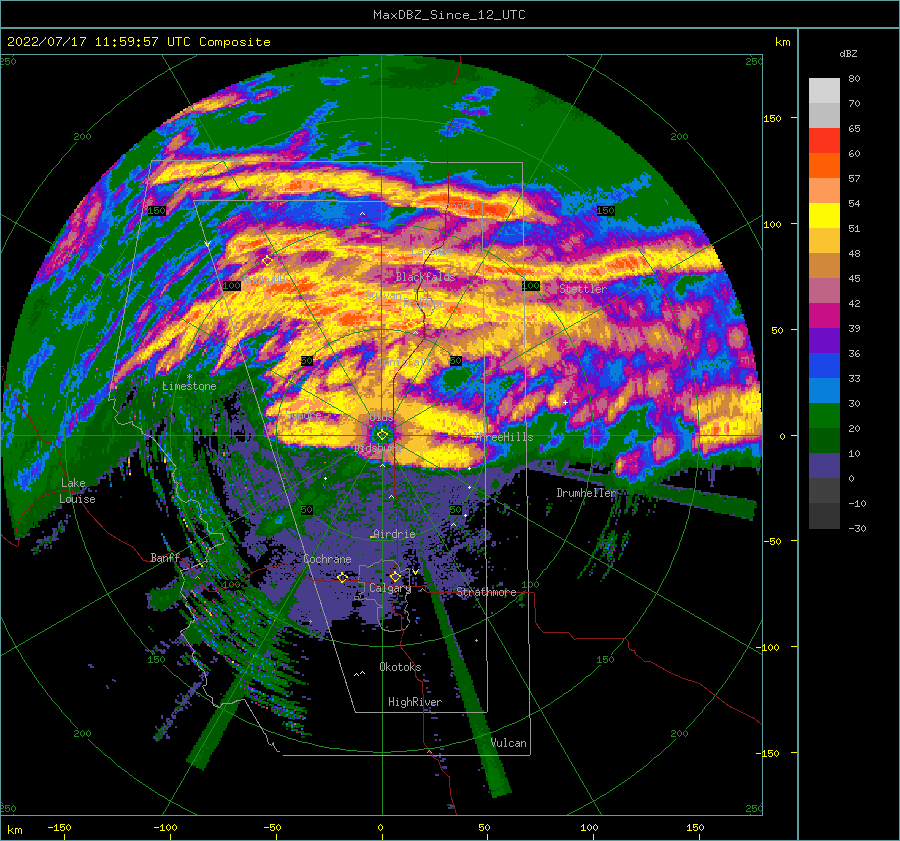The image size is (900, 841).
Task: Click the yellow diamond marker beside Cochrane
Action: (x=343, y=577)
